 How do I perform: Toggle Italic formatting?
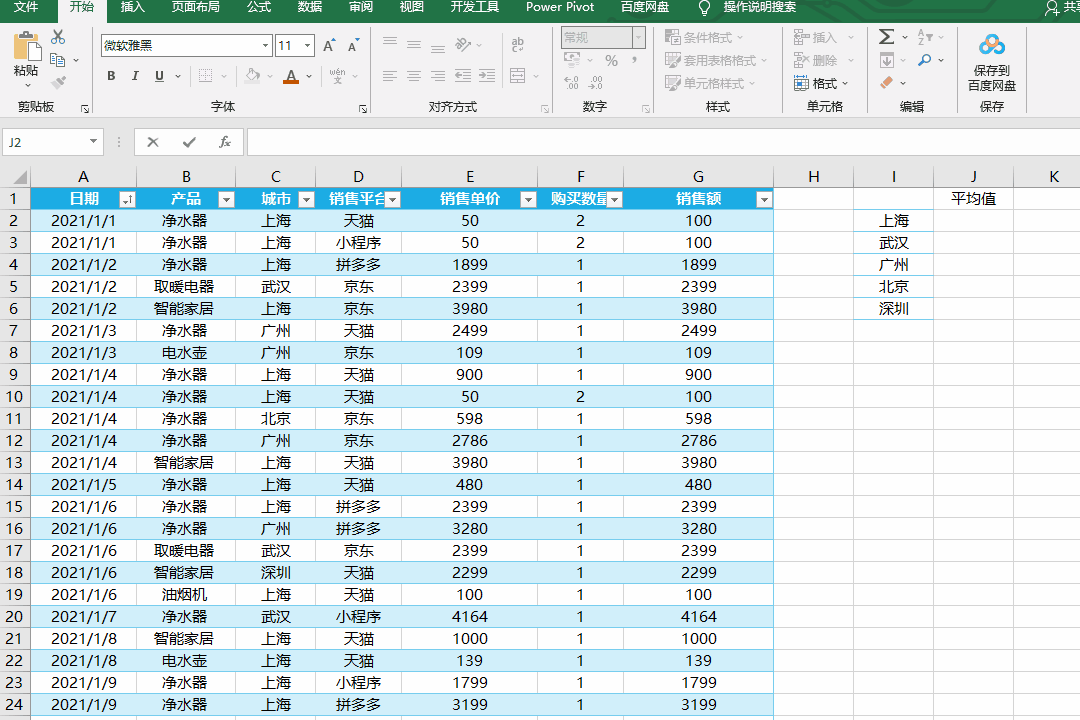point(137,76)
